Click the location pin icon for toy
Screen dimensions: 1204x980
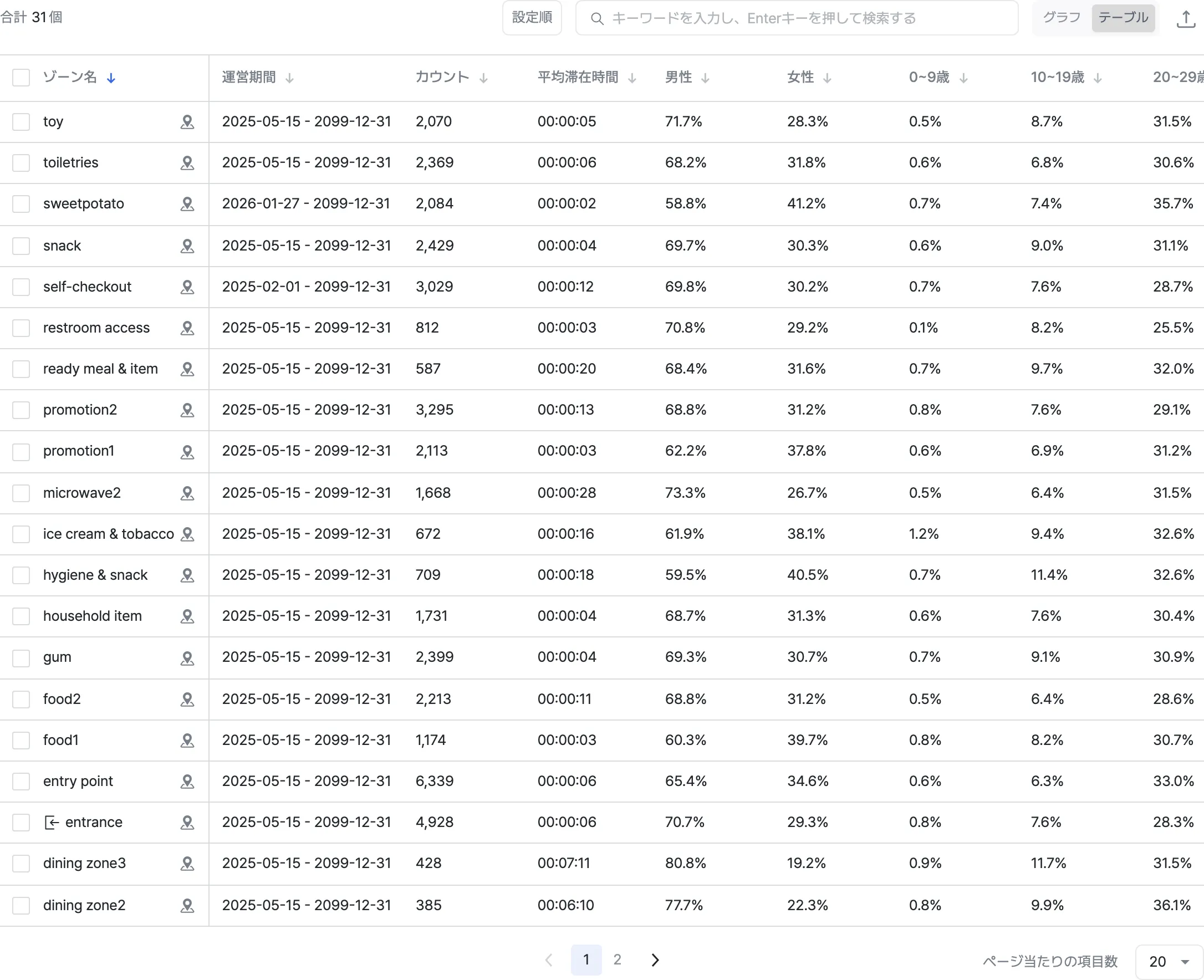[187, 122]
